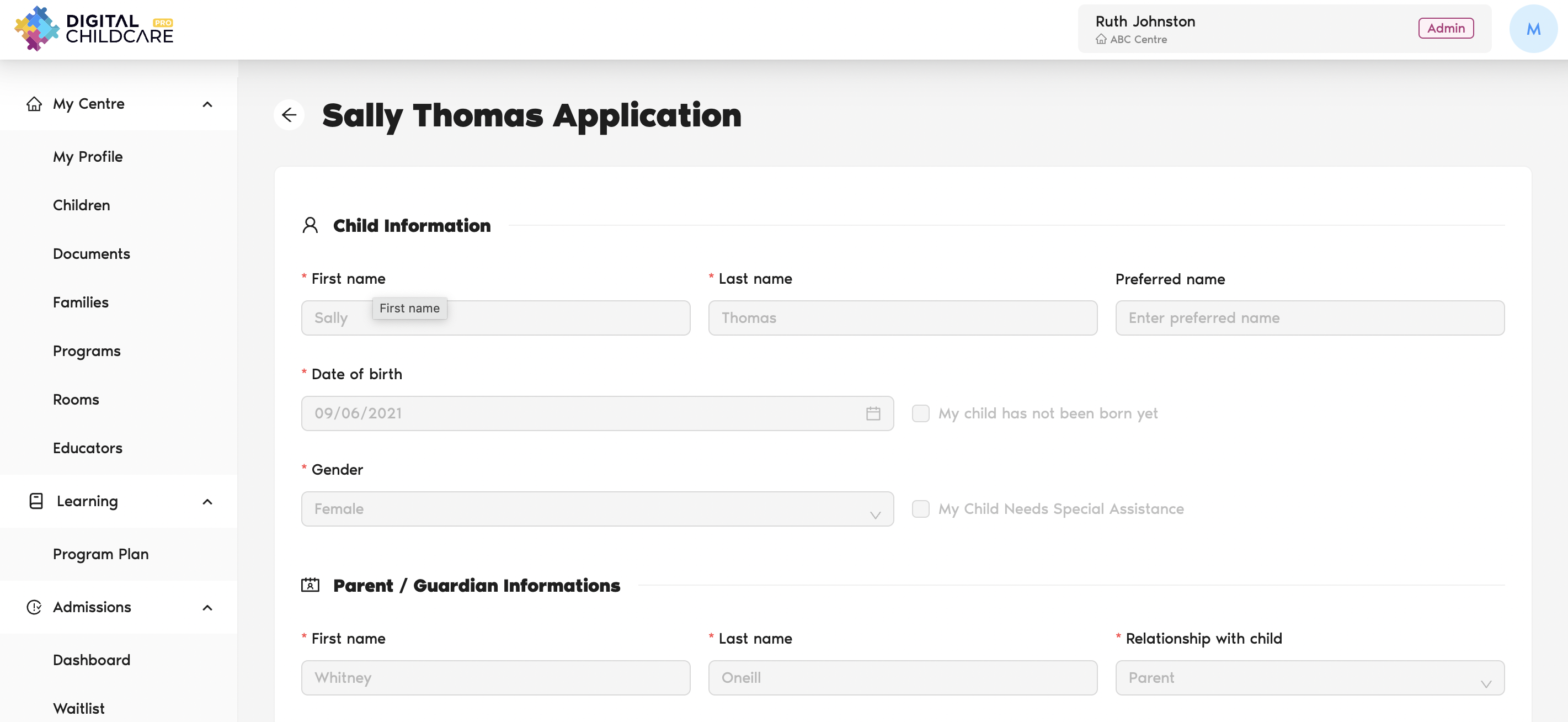The image size is (1568, 722).
Task: Open the date of birth calendar icon
Action: point(873,413)
